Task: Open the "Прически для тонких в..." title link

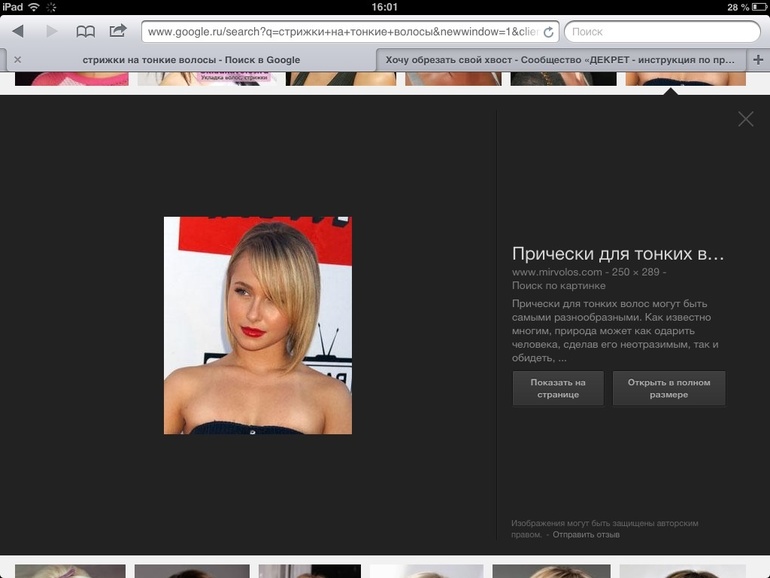Action: pos(617,254)
